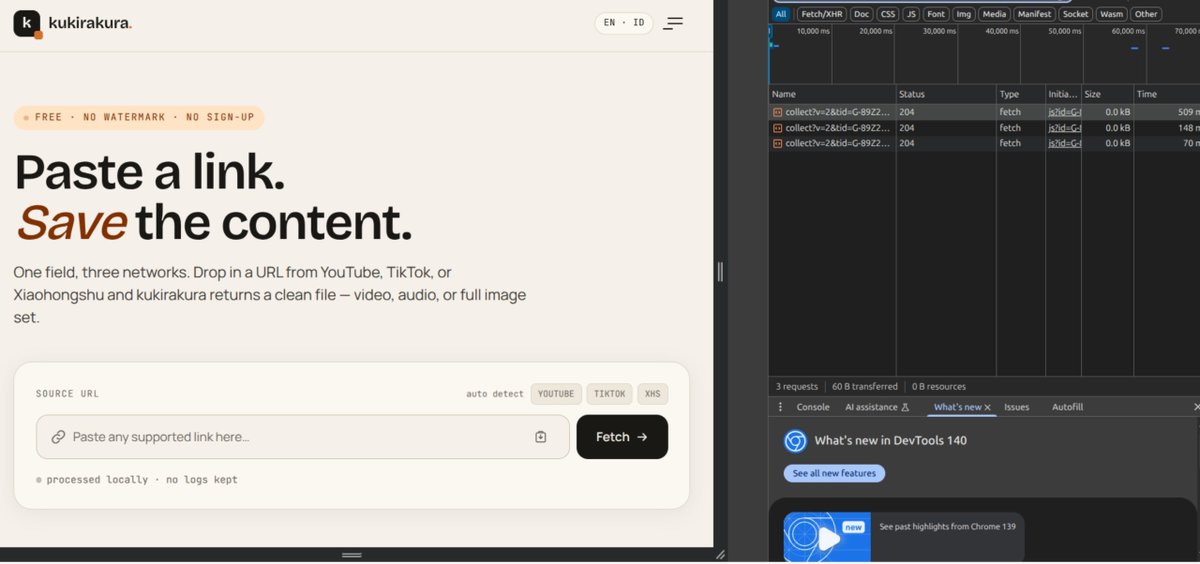
Task: Click the 'FREE · NO WATERMARK · NO SIGN-UP' badge
Action: pos(139,118)
